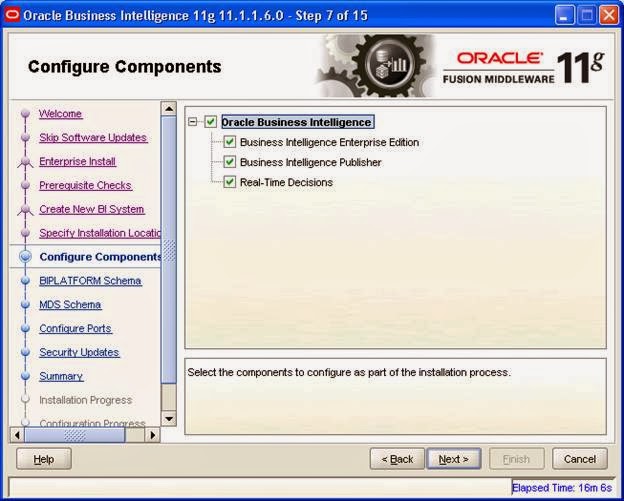The height and width of the screenshot is (501, 624).
Task: Click the step list scroll down arrow
Action: click(169, 418)
